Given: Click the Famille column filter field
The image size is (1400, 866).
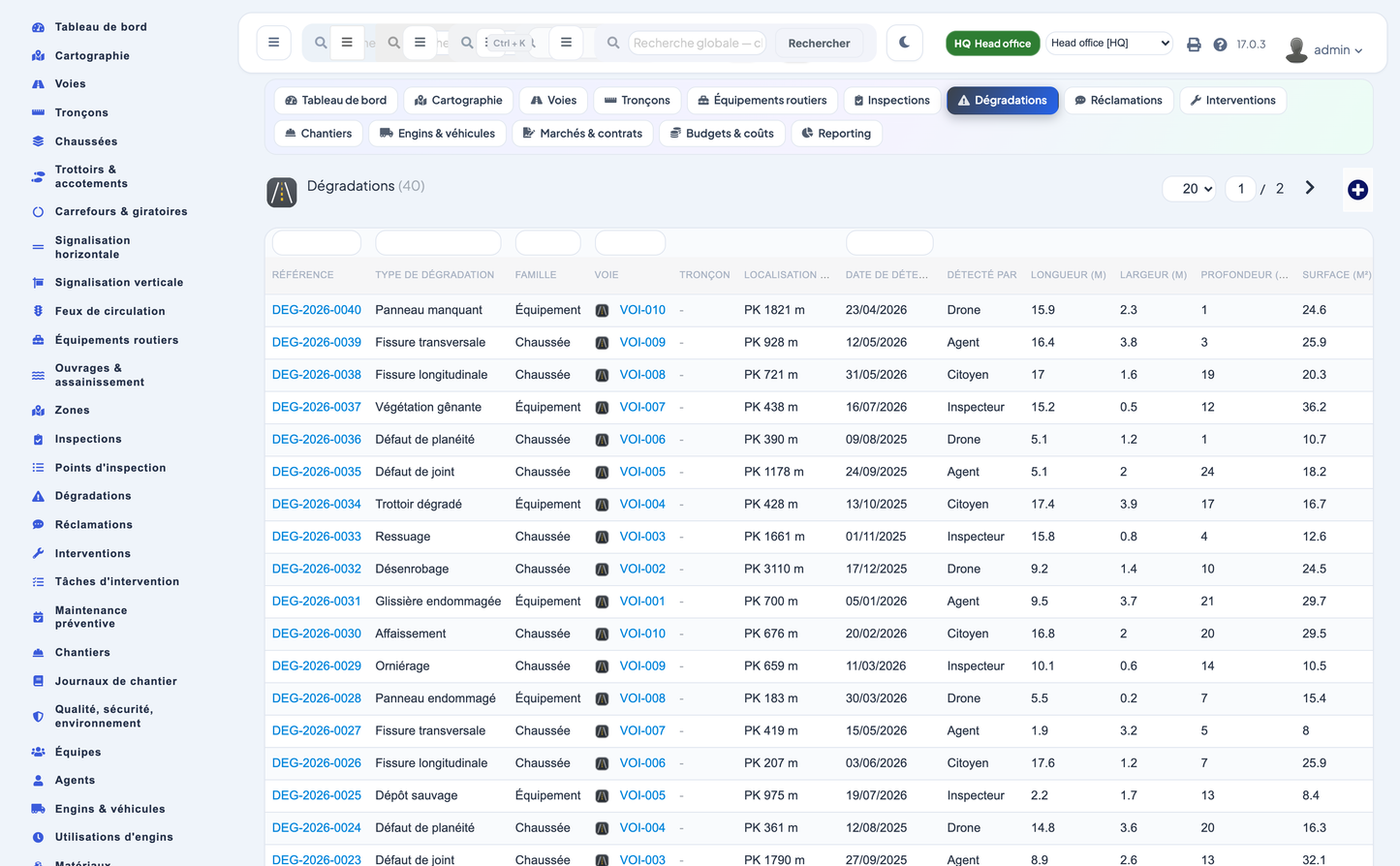Looking at the screenshot, I should [548, 242].
